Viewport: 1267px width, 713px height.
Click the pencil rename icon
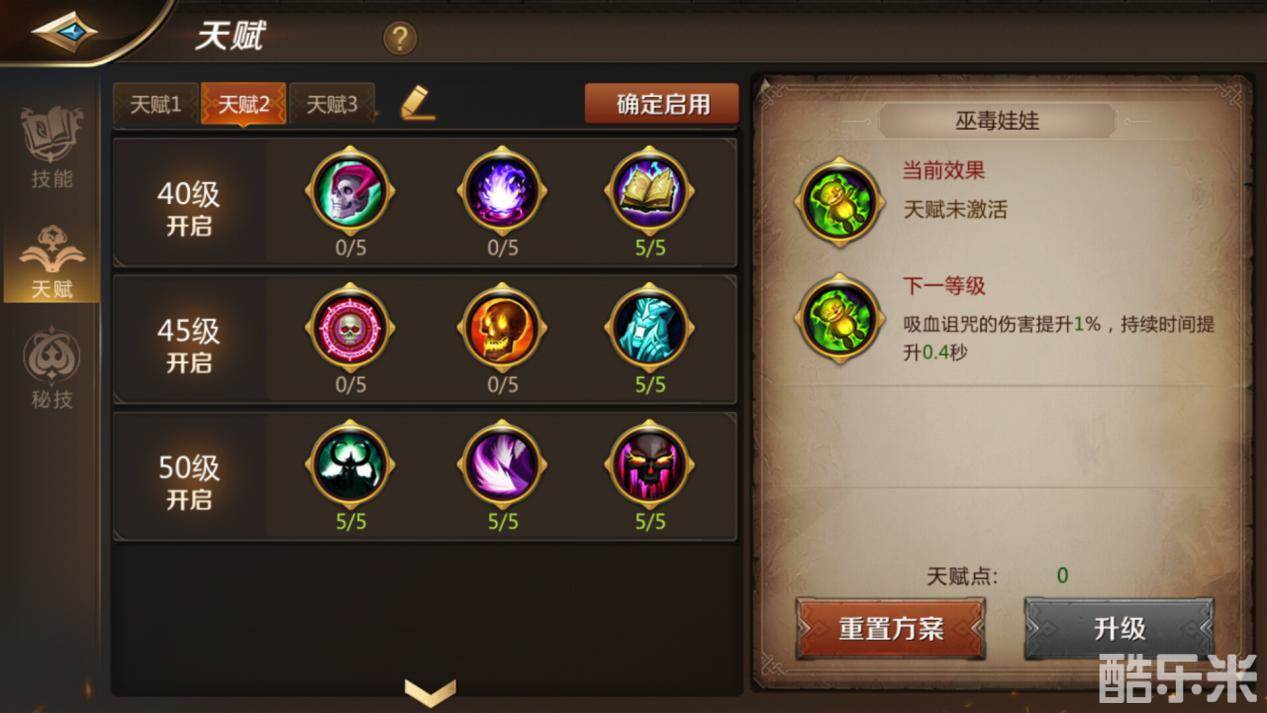417,103
